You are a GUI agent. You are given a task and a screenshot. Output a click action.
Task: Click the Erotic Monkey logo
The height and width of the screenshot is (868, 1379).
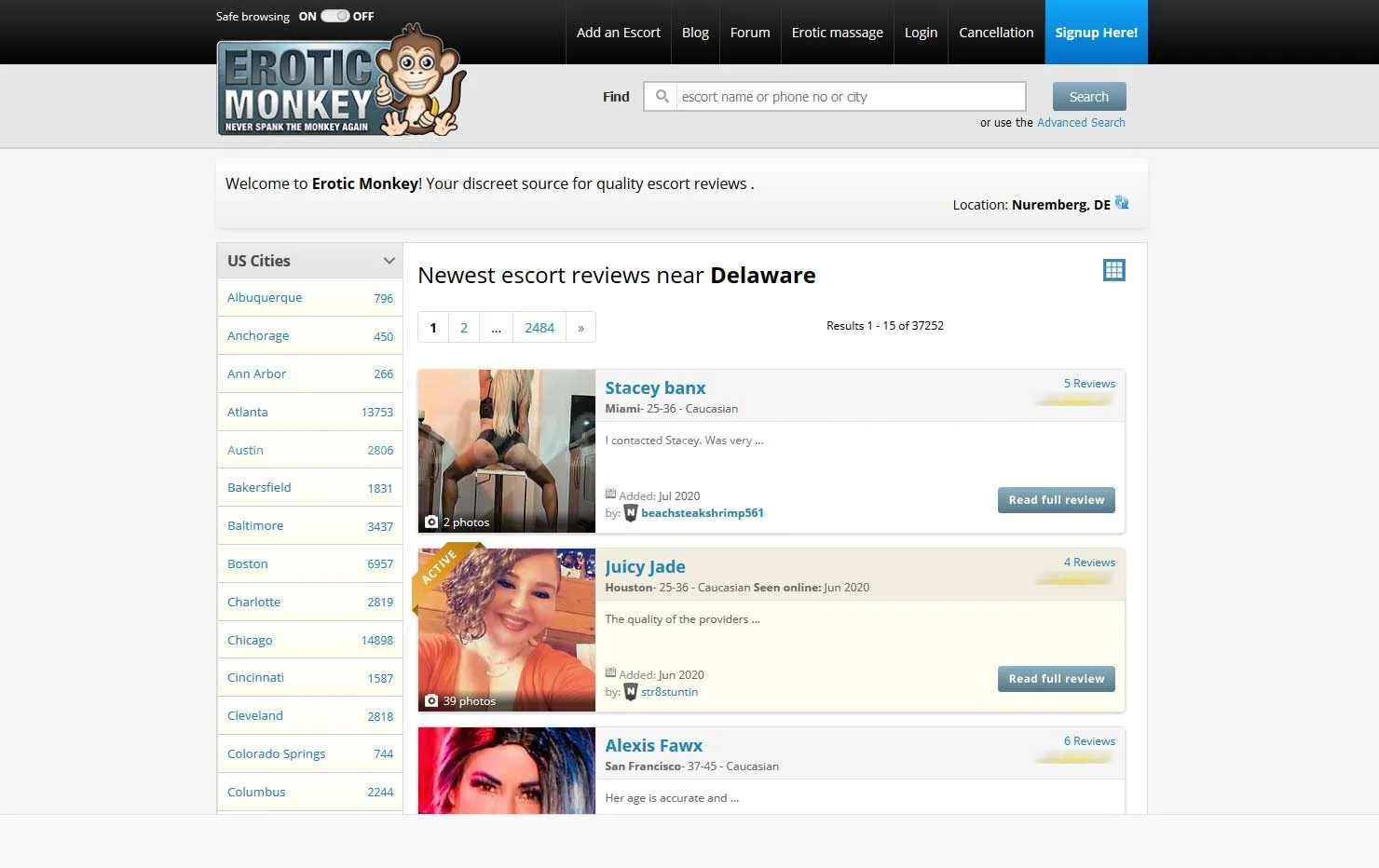point(341,81)
